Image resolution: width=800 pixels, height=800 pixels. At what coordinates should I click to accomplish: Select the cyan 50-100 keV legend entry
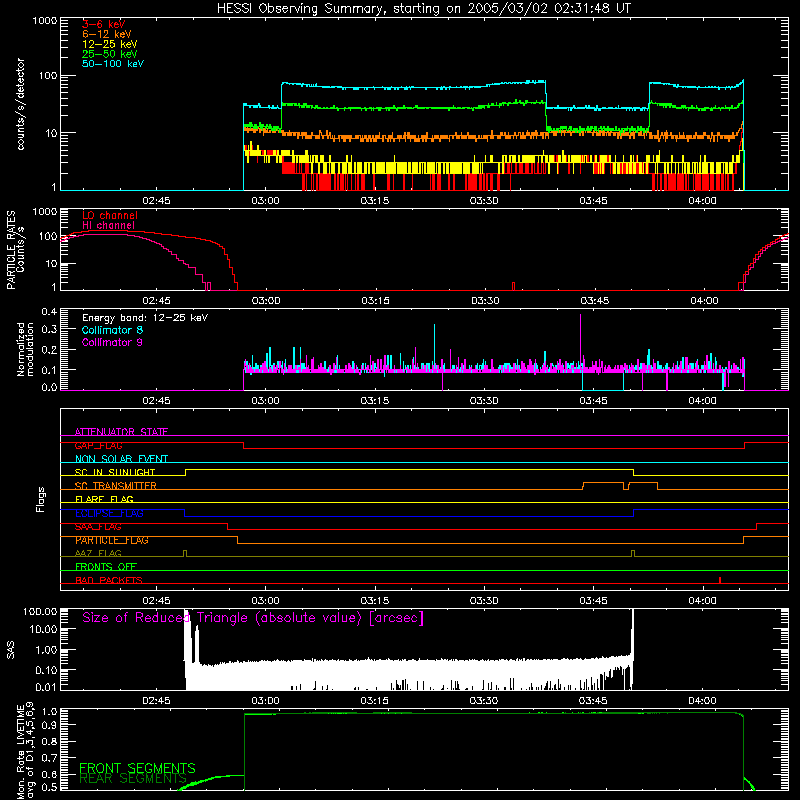click(113, 63)
